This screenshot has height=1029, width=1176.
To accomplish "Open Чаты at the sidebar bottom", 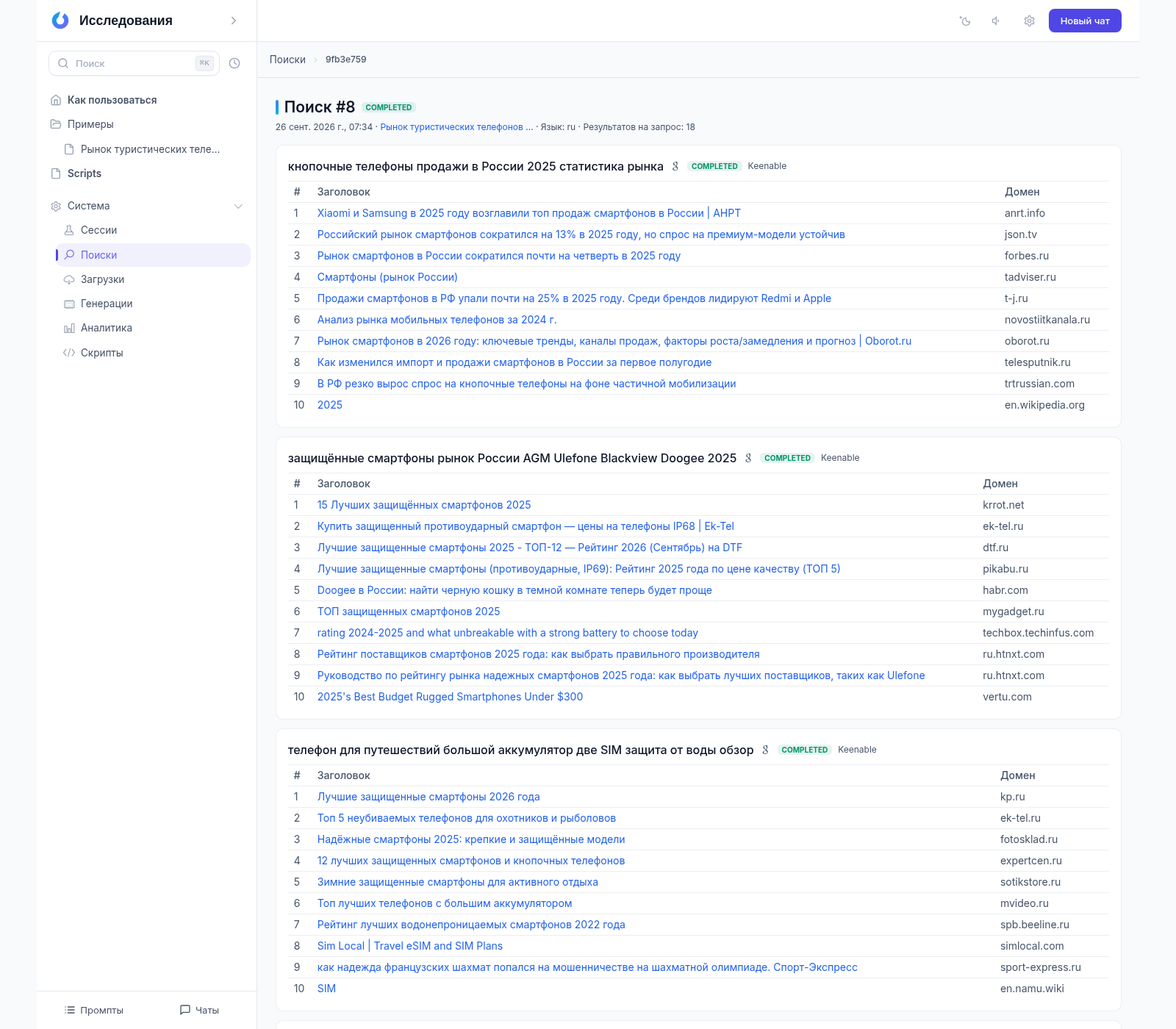I will pyautogui.click(x=199, y=1010).
